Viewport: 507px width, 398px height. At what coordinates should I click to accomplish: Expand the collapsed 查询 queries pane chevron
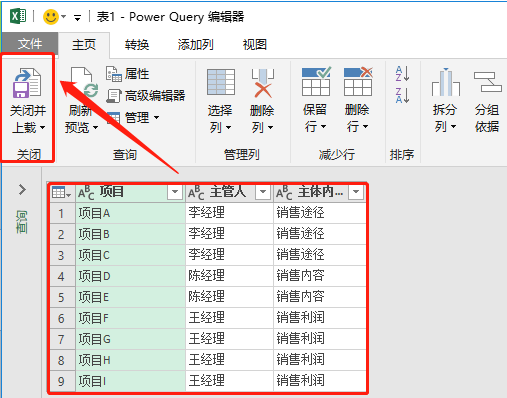[x=22, y=189]
